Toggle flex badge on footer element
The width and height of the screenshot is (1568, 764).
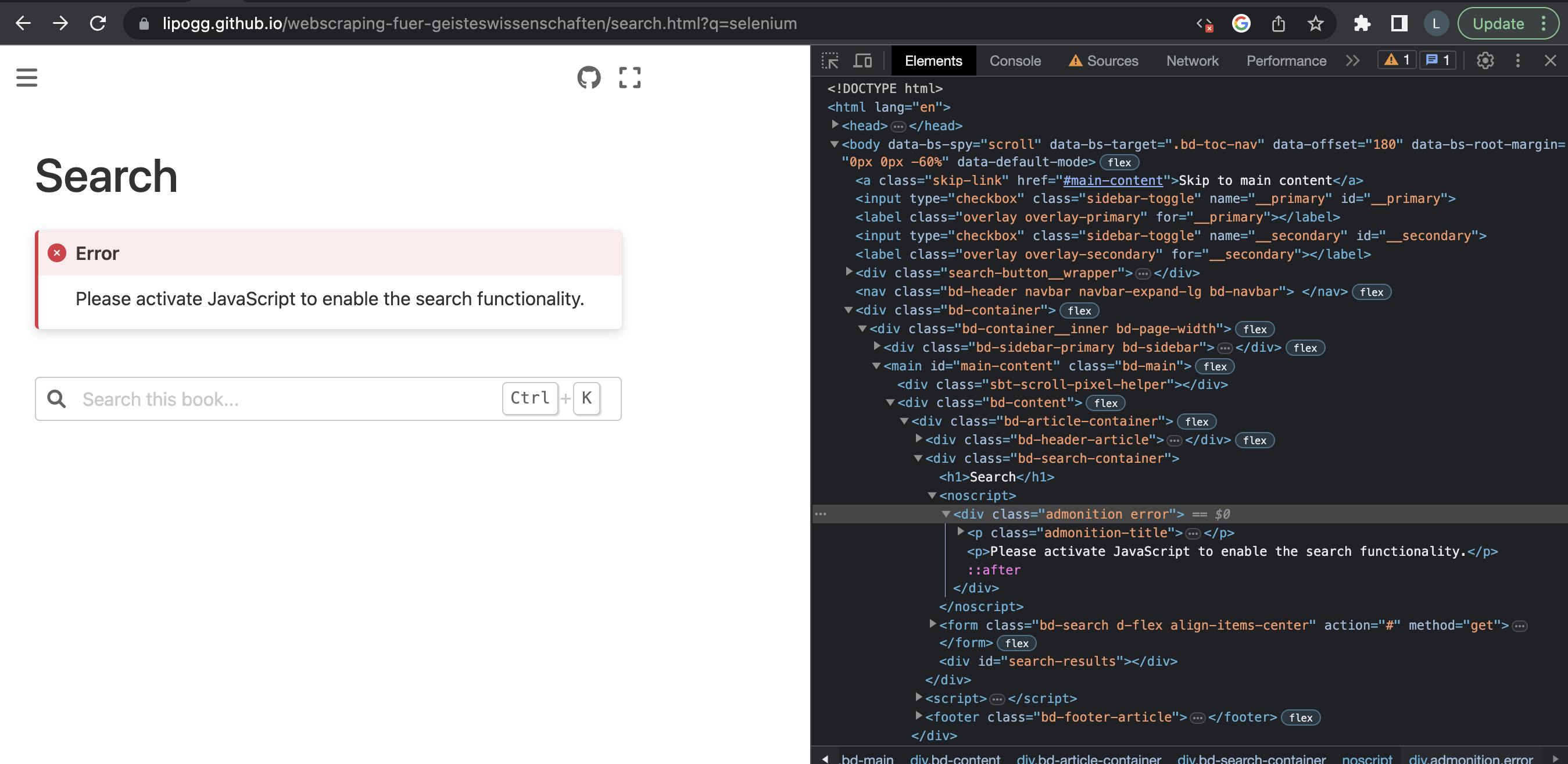pos(1301,717)
